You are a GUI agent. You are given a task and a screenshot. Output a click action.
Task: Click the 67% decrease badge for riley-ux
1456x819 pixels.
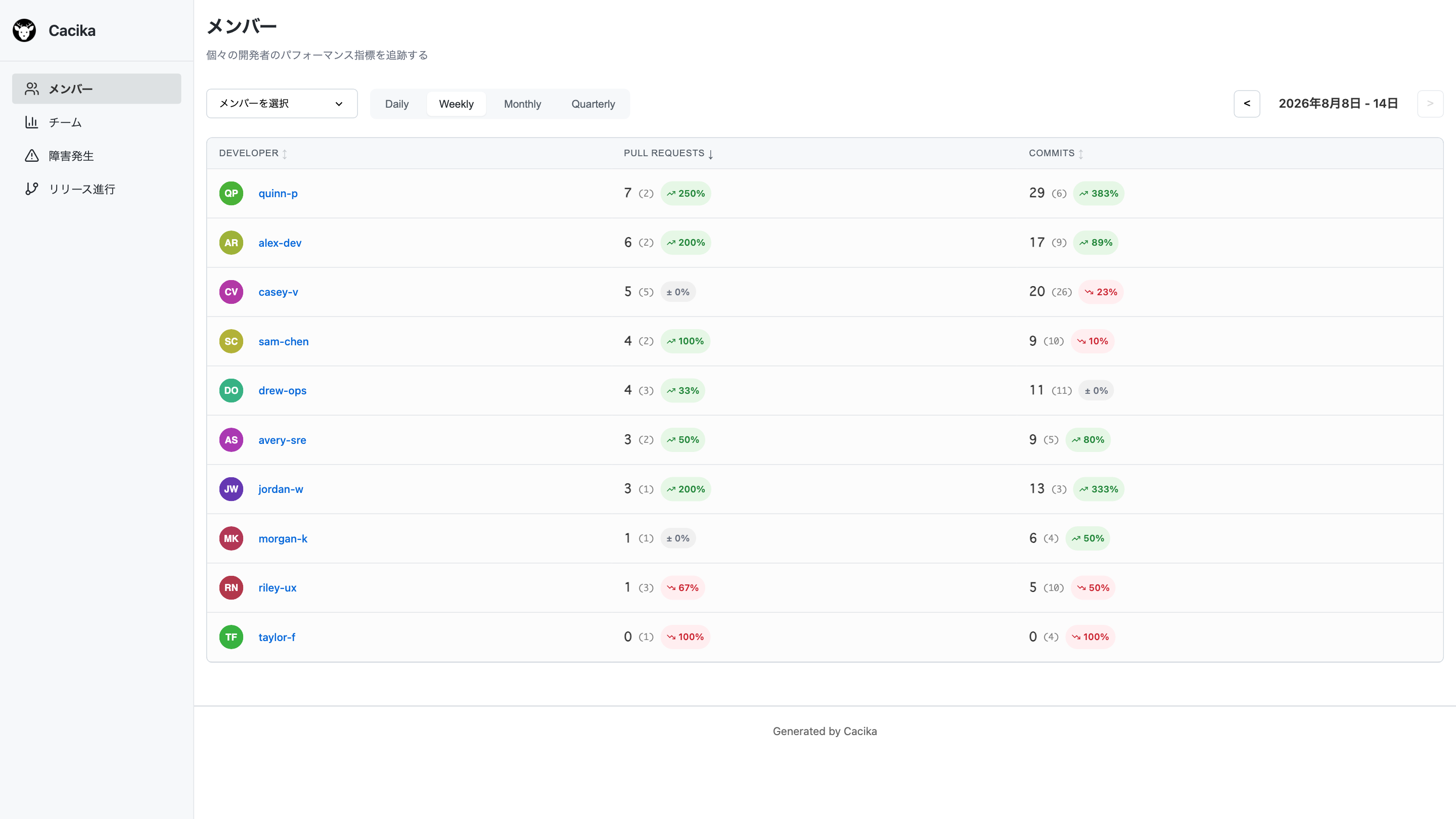(683, 588)
